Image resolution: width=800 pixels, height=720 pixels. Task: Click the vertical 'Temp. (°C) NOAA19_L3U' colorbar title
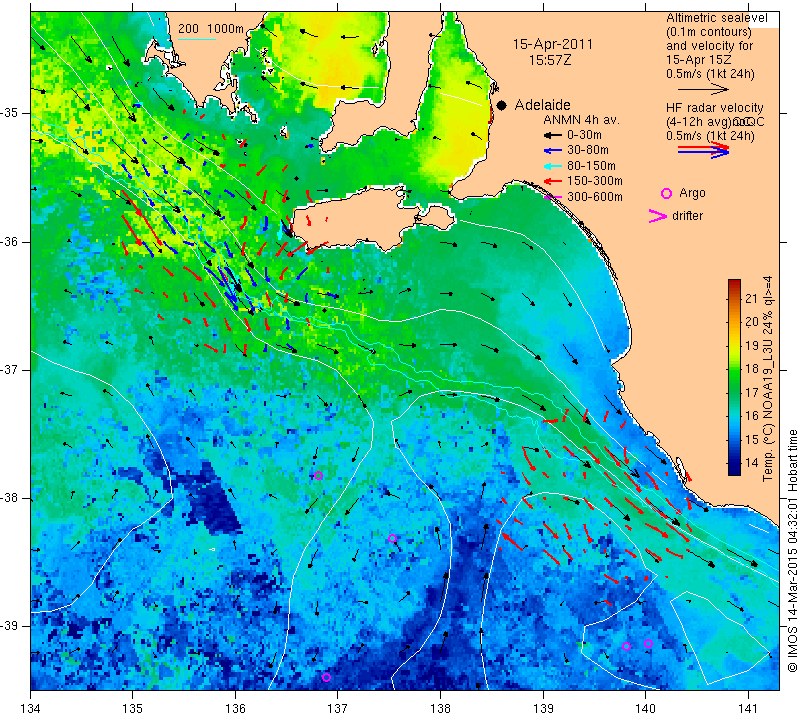click(x=768, y=379)
